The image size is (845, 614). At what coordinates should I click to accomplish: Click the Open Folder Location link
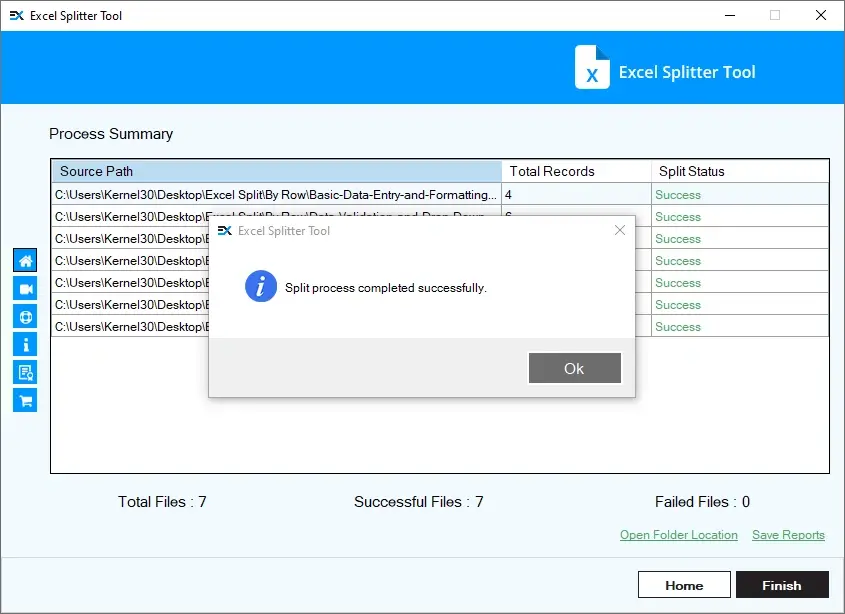[x=678, y=535]
